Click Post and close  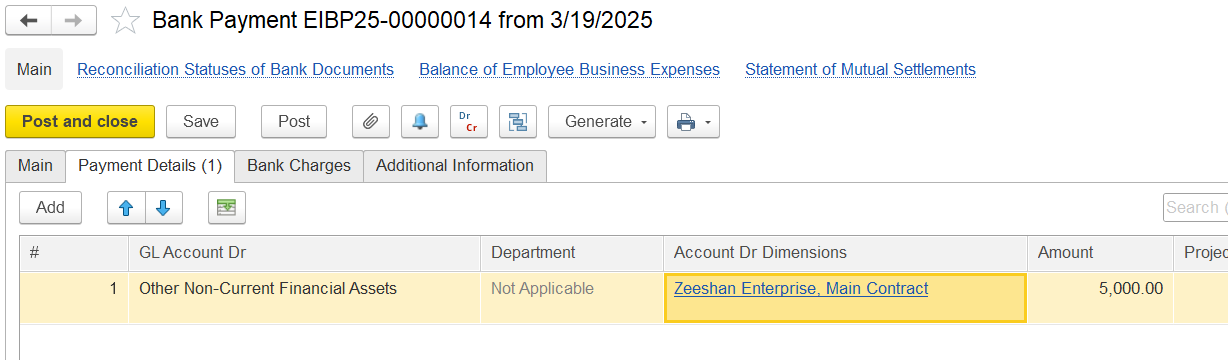80,122
